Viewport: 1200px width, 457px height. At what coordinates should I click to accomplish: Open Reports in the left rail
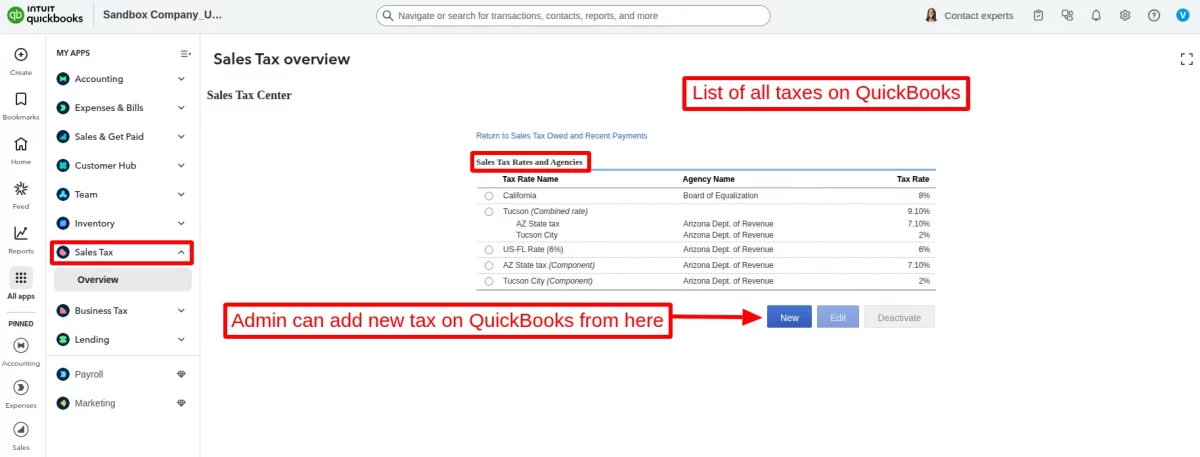[x=21, y=233]
